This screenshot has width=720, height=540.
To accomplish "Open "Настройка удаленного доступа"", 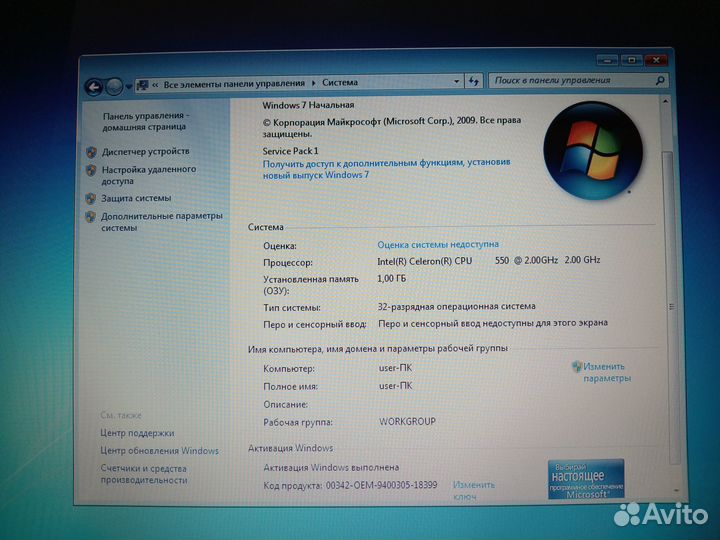I will pyautogui.click(x=149, y=175).
